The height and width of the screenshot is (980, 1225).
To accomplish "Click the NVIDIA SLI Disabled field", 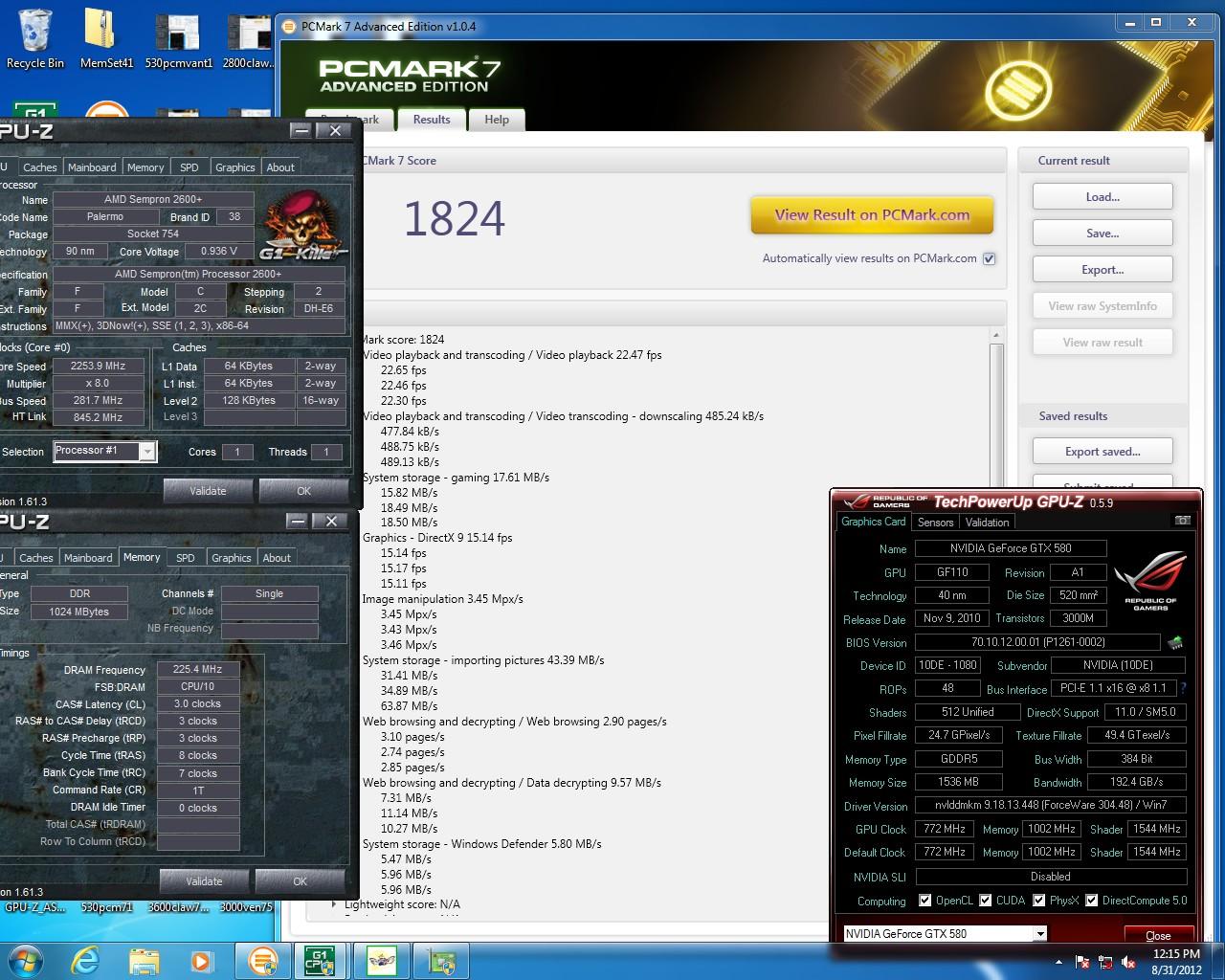I will [x=1050, y=876].
